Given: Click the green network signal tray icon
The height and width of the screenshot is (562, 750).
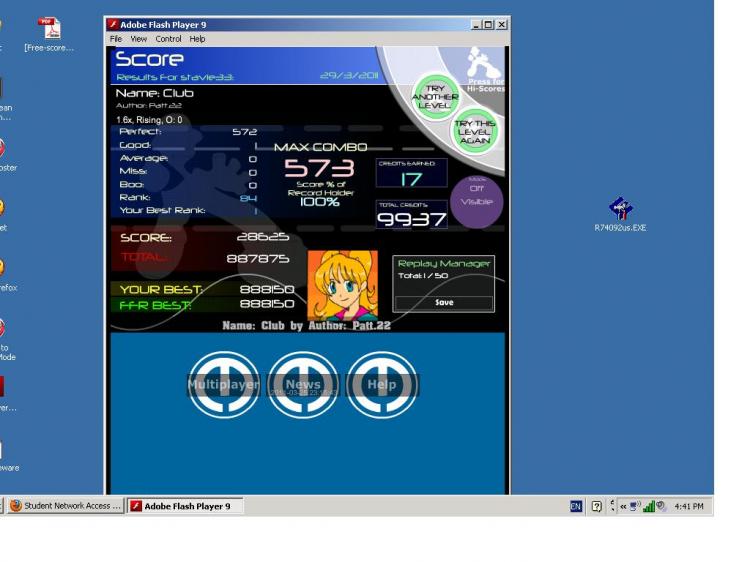Looking at the screenshot, I should click(x=649, y=506).
